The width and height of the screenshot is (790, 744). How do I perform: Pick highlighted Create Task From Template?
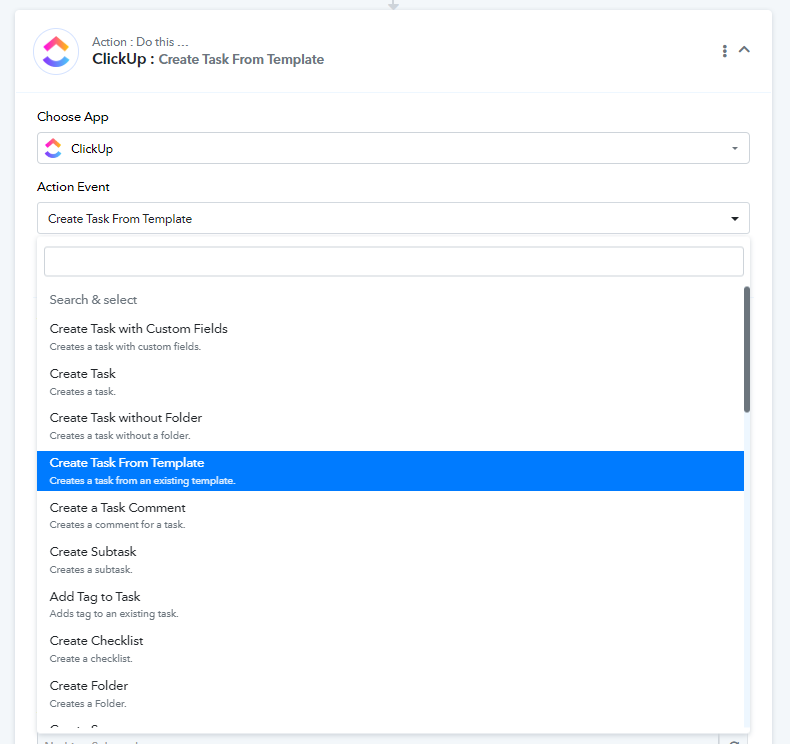tap(390, 471)
